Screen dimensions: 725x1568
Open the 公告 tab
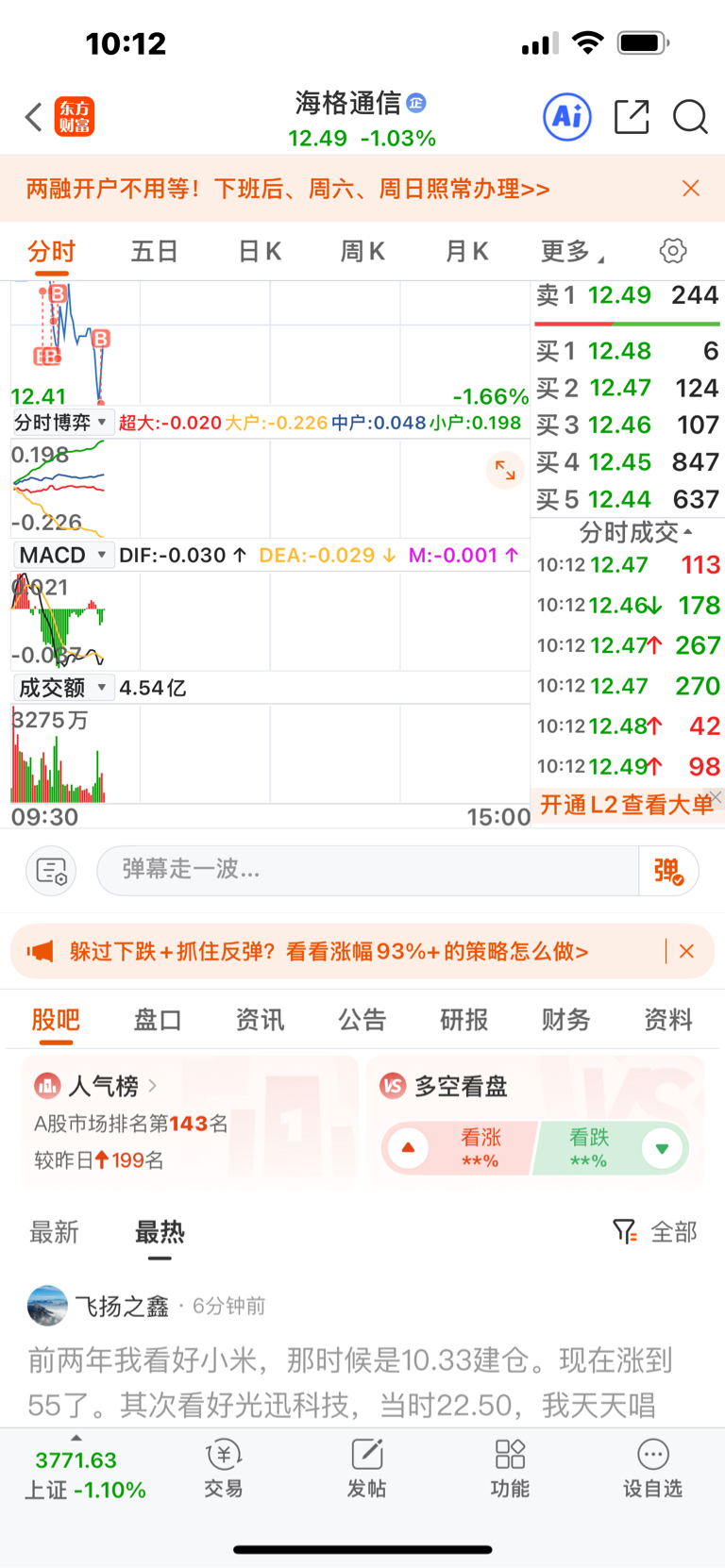pyautogui.click(x=362, y=1020)
